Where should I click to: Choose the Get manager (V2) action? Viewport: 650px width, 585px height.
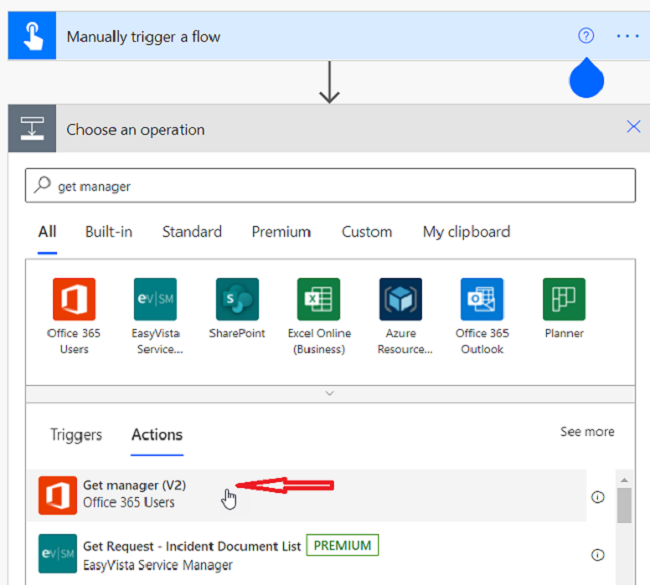[307, 495]
